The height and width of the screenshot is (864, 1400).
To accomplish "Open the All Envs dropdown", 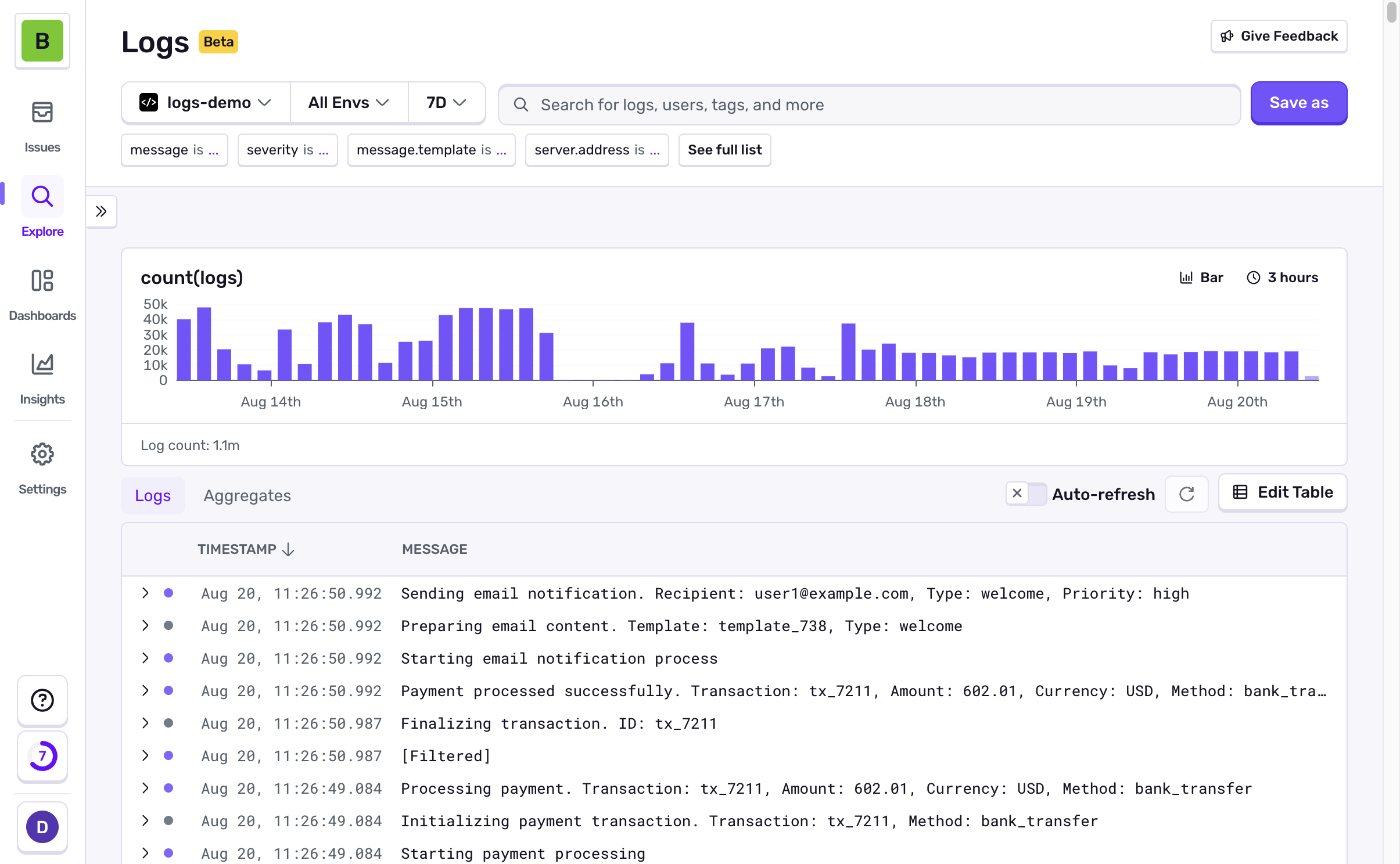I will pos(349,103).
